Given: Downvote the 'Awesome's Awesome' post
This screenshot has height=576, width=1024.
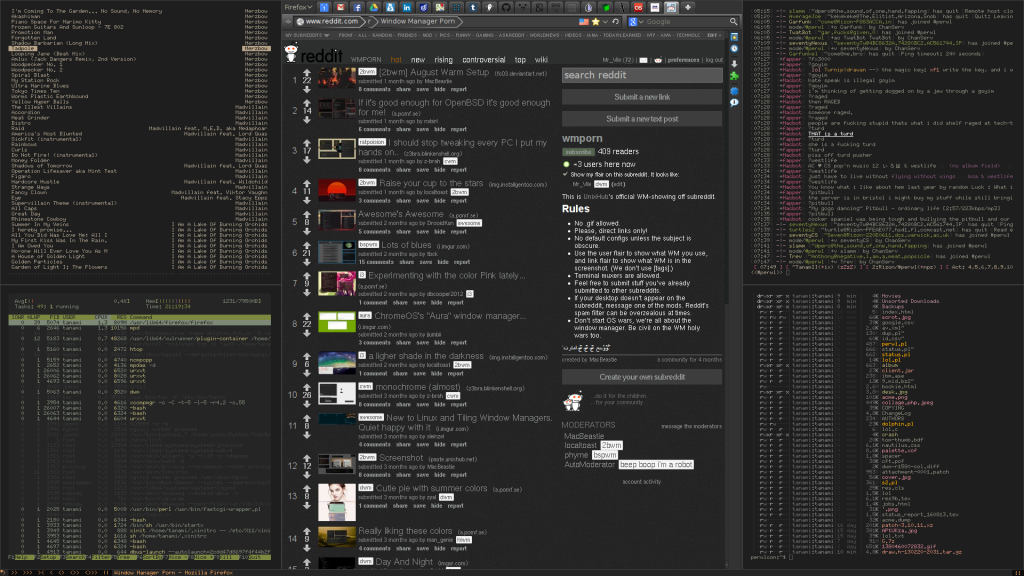Looking at the screenshot, I should click(306, 230).
